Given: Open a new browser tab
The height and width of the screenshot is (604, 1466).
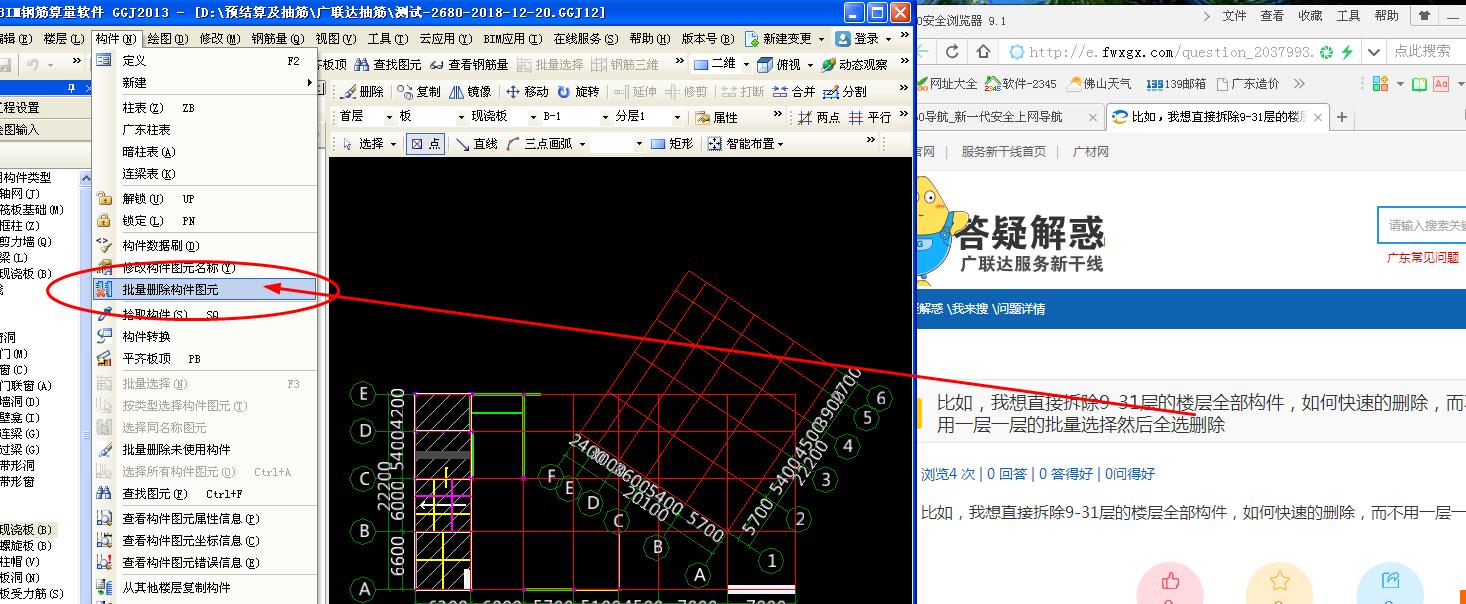Looking at the screenshot, I should pyautogui.click(x=1342, y=117).
